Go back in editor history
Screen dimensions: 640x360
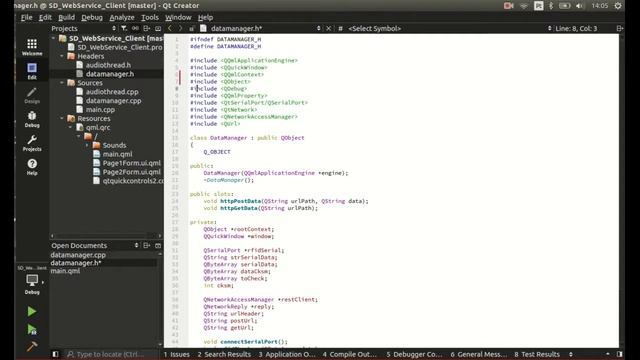[170, 28]
